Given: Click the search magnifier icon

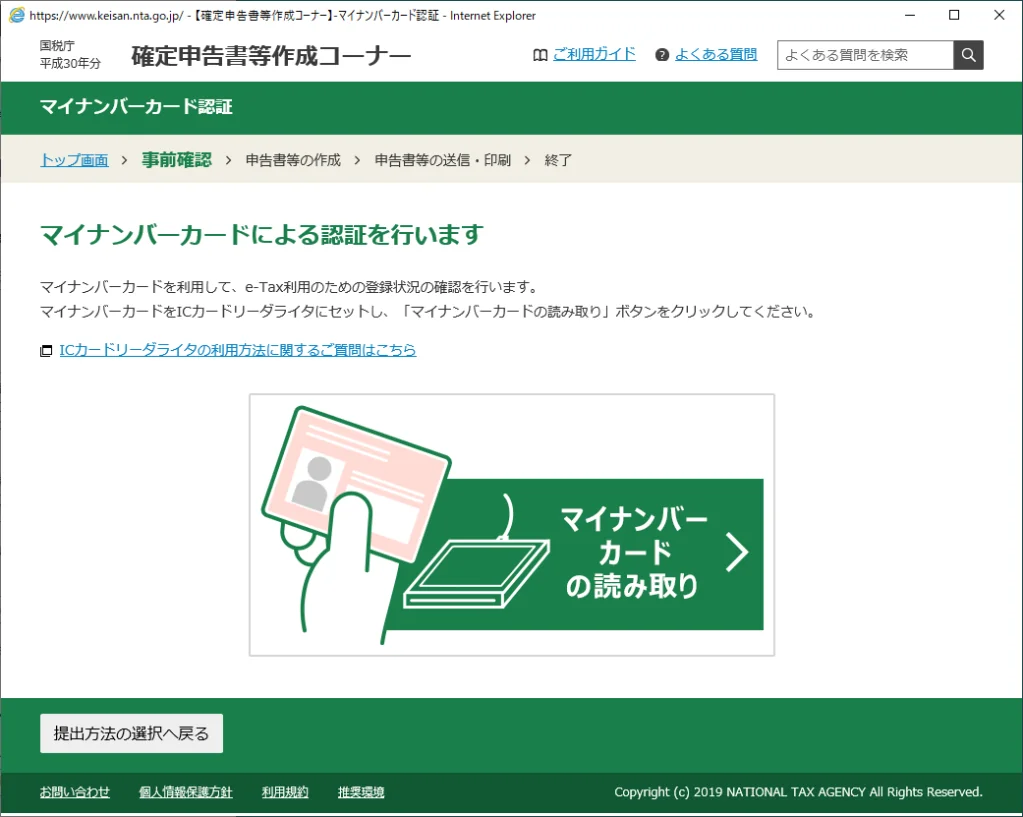Looking at the screenshot, I should [966, 55].
